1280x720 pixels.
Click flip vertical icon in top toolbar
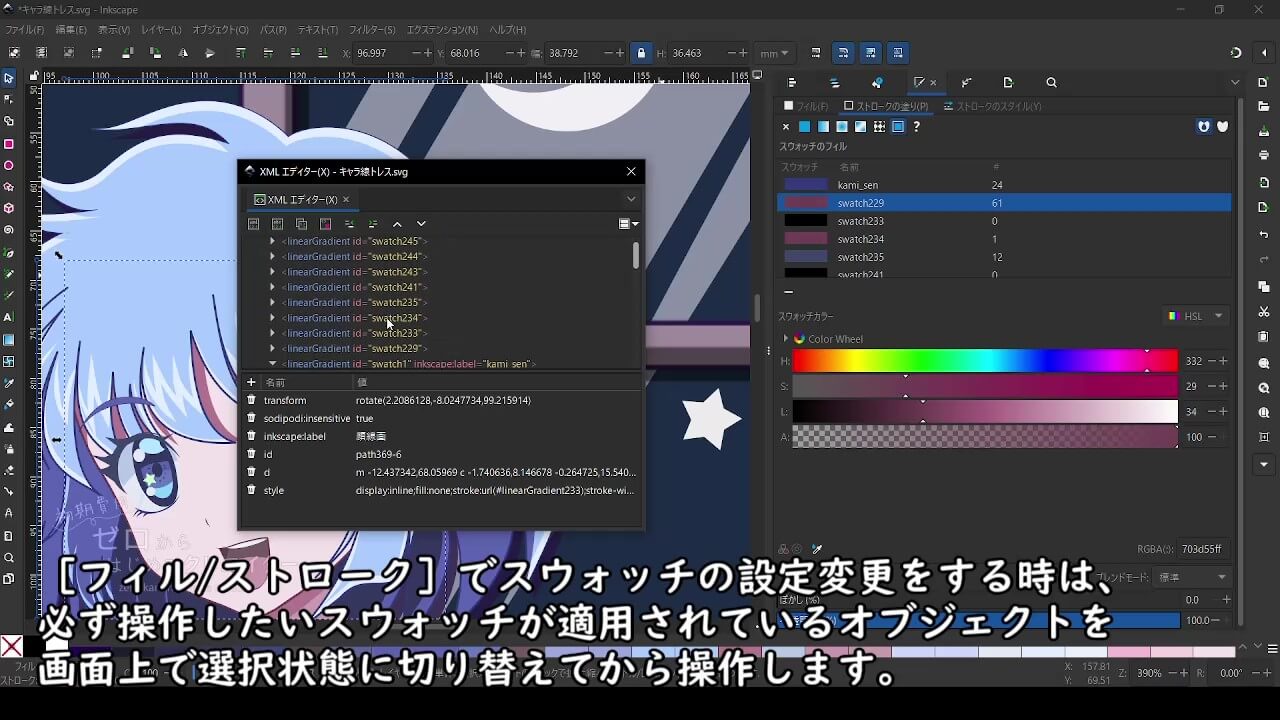coord(210,53)
